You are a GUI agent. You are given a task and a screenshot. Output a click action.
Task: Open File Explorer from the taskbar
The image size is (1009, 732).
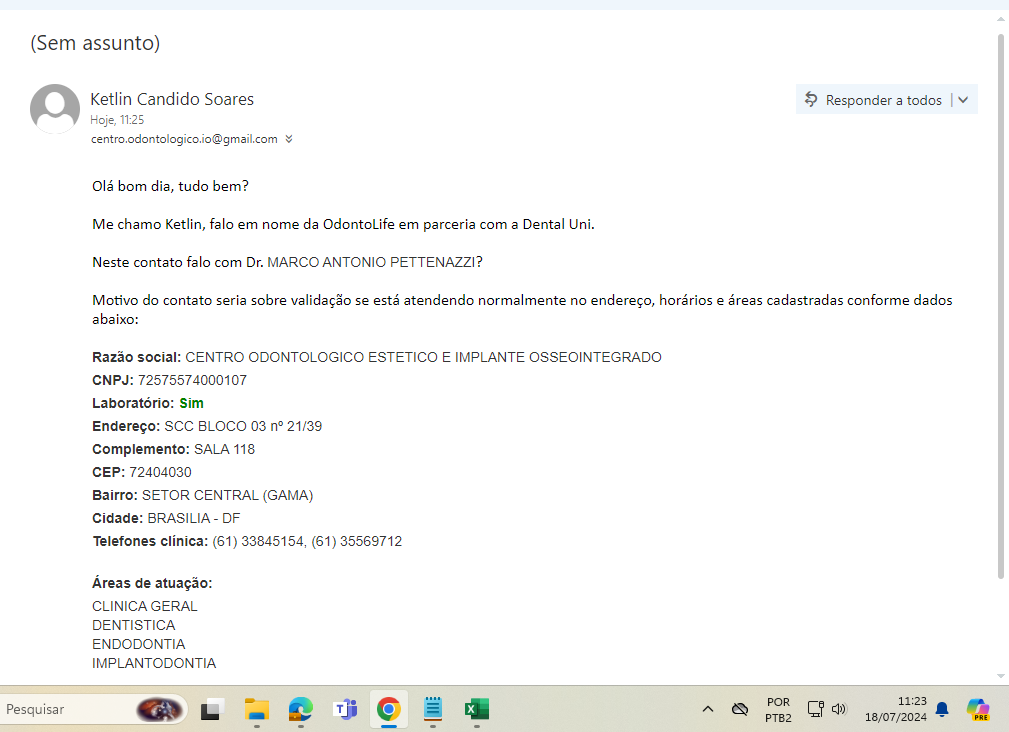[x=257, y=709]
